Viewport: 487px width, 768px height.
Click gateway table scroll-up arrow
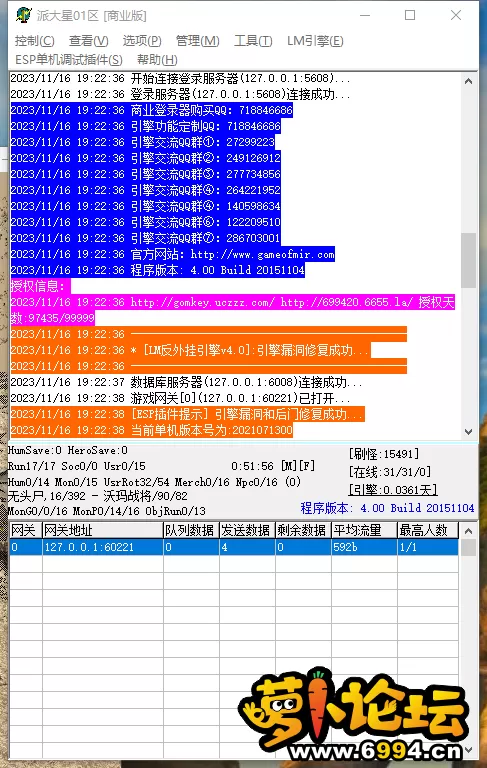click(468, 531)
